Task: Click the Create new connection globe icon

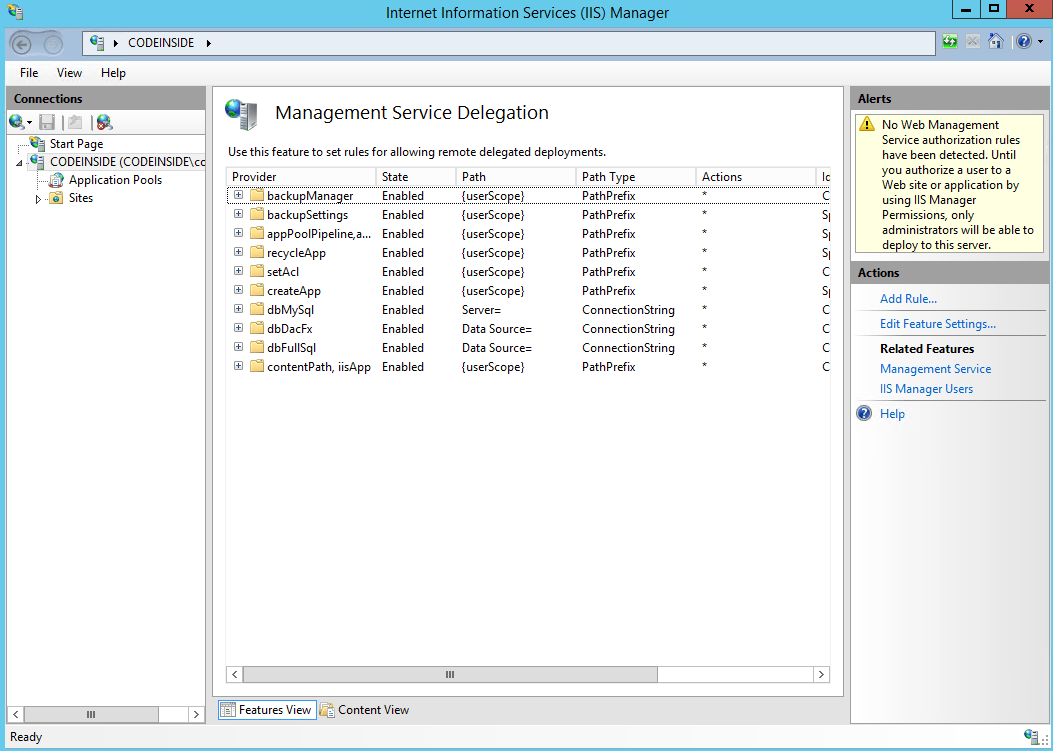Action: click(17, 122)
